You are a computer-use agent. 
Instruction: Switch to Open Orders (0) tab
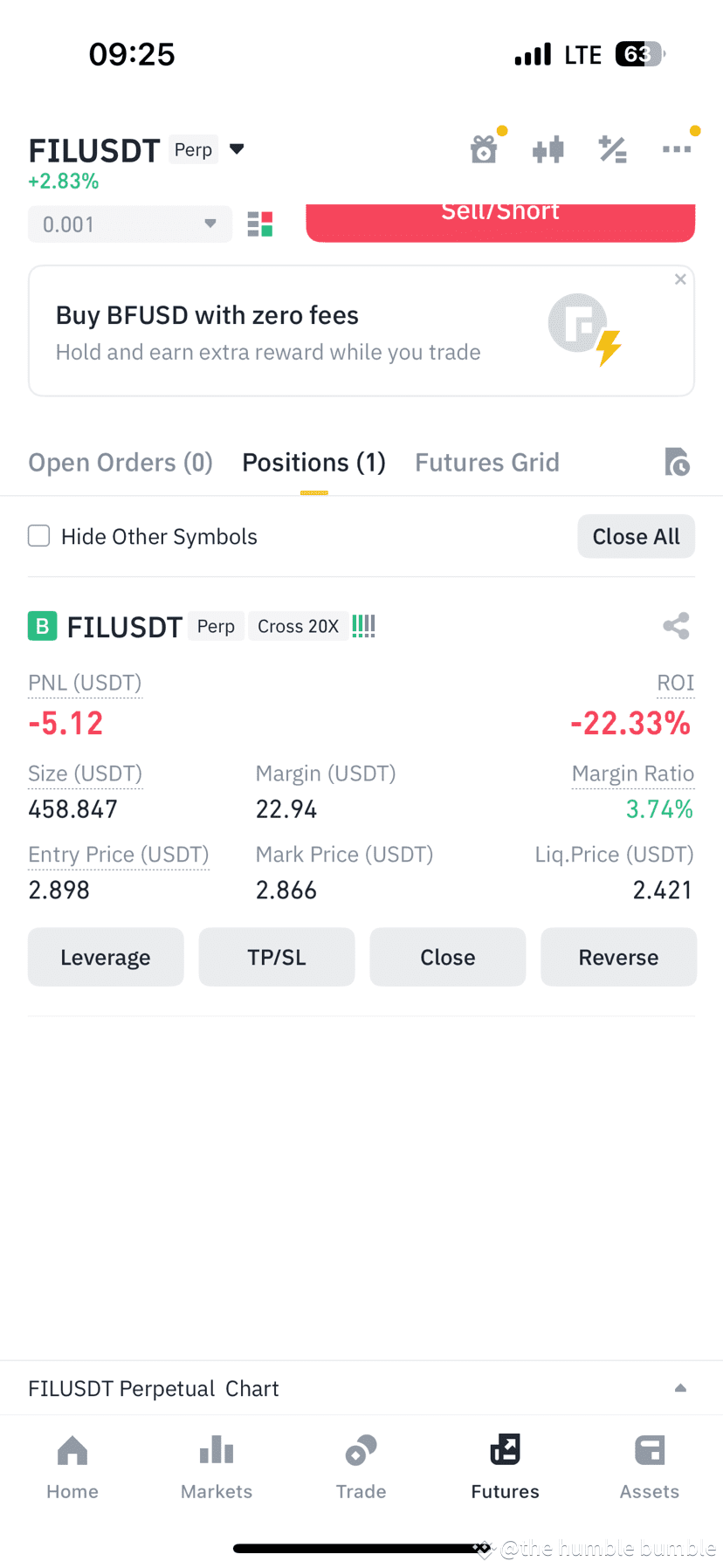pos(120,462)
